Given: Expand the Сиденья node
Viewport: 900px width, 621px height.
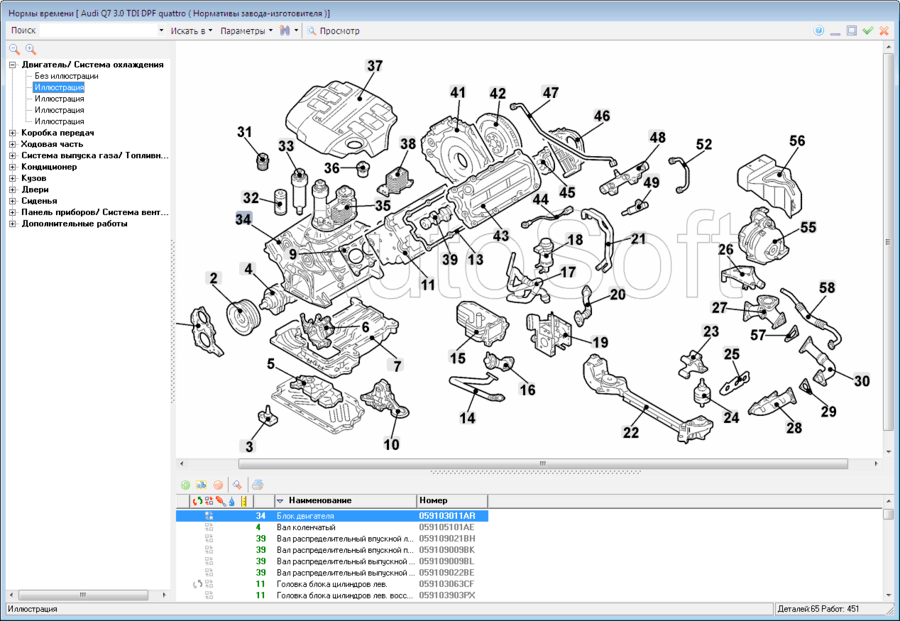Looking at the screenshot, I should 13,201.
